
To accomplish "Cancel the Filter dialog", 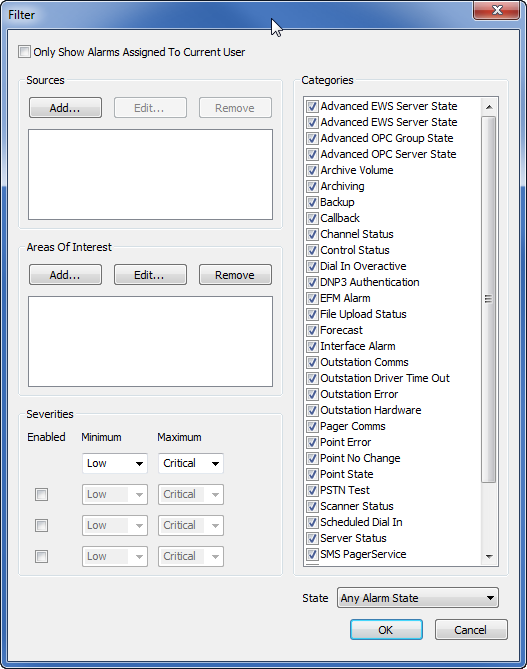I will click(471, 630).
